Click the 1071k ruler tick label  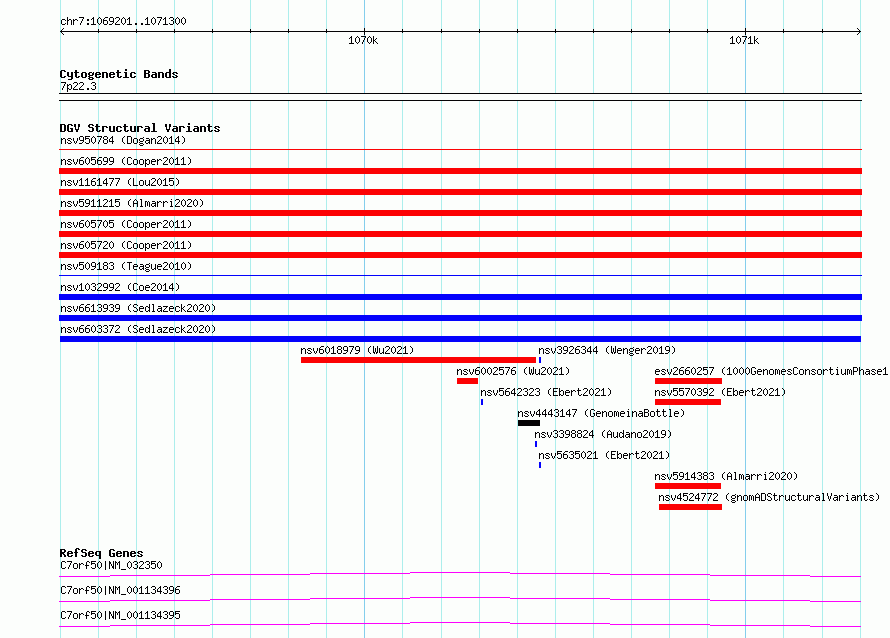(x=744, y=40)
